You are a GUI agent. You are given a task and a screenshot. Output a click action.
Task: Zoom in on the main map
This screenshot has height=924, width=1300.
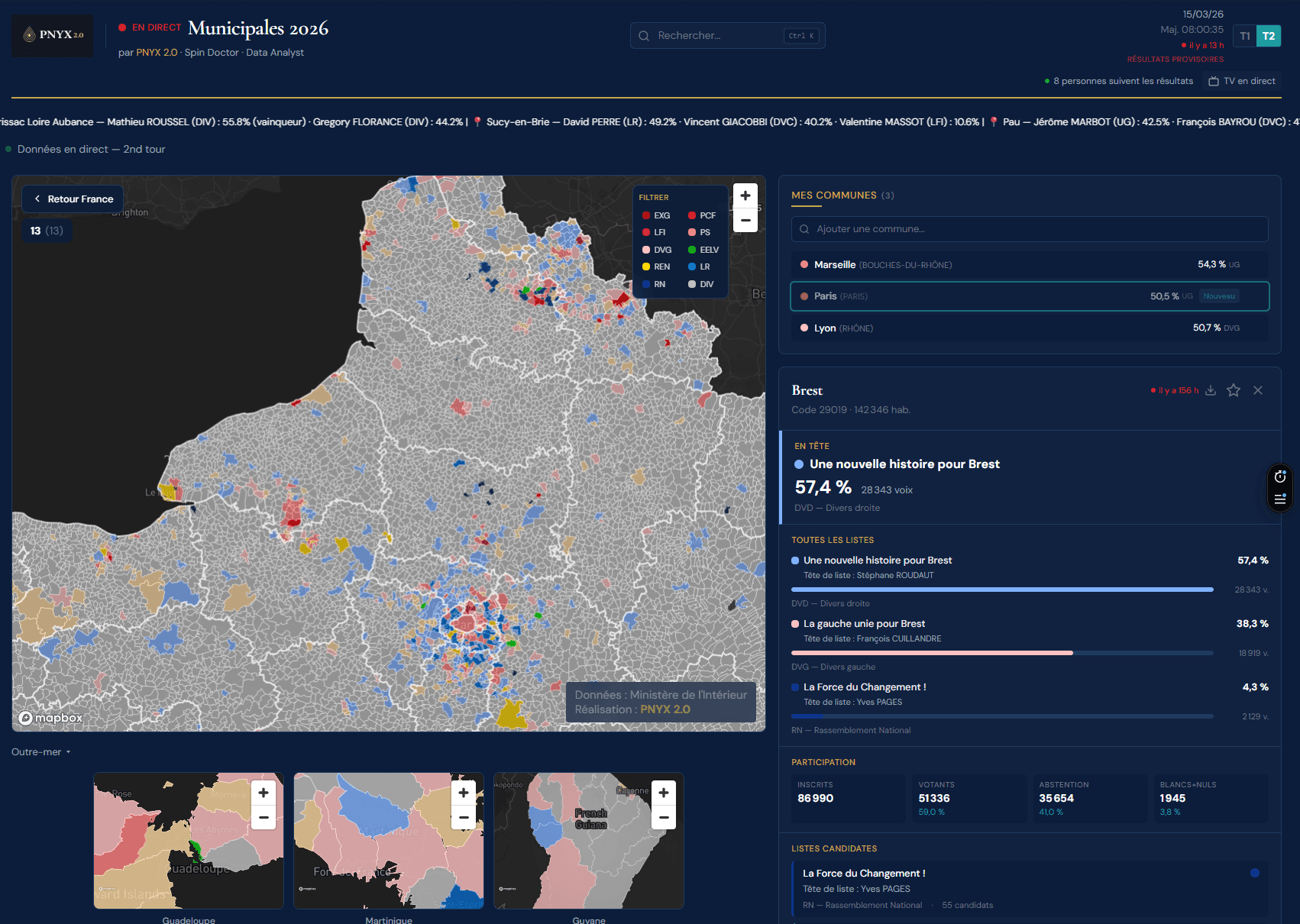(x=745, y=195)
